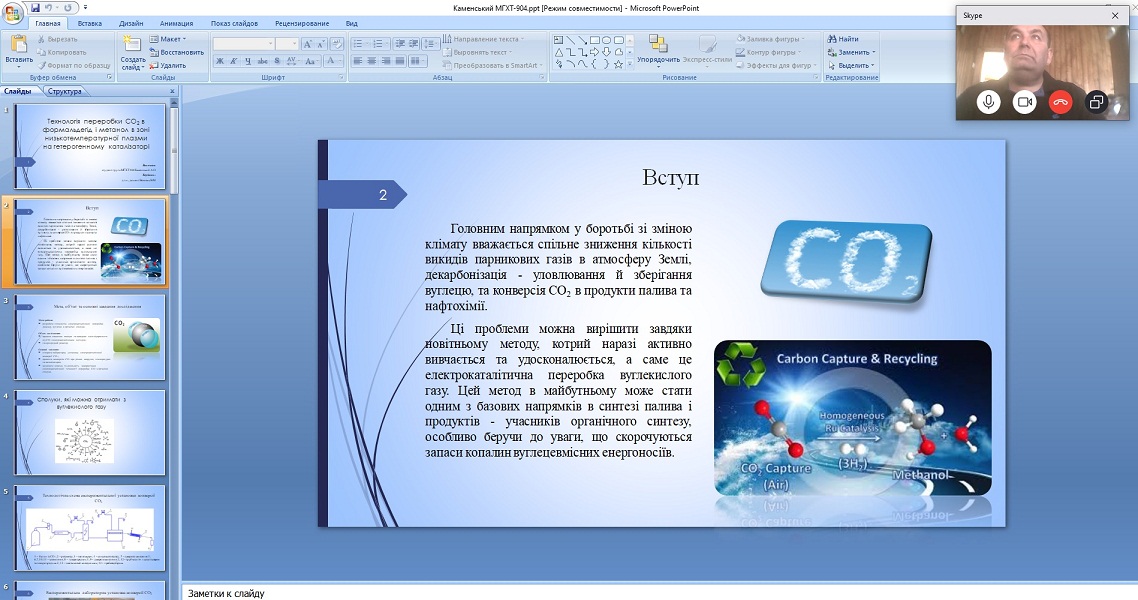1138x600 pixels.
Task: Select slide 1 title thumbnail
Action: click(91, 146)
